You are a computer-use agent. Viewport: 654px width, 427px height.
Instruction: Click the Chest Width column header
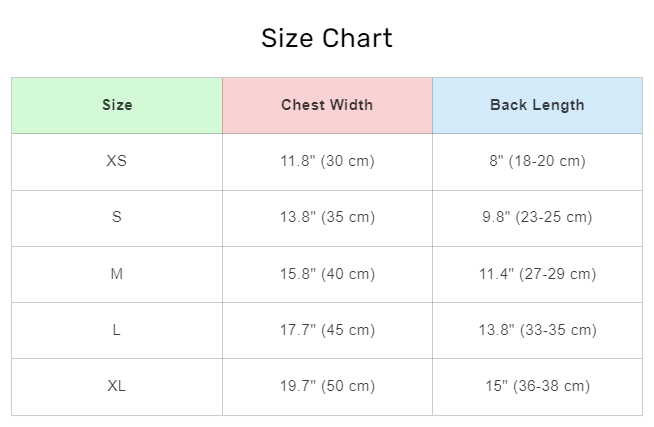coord(327,105)
